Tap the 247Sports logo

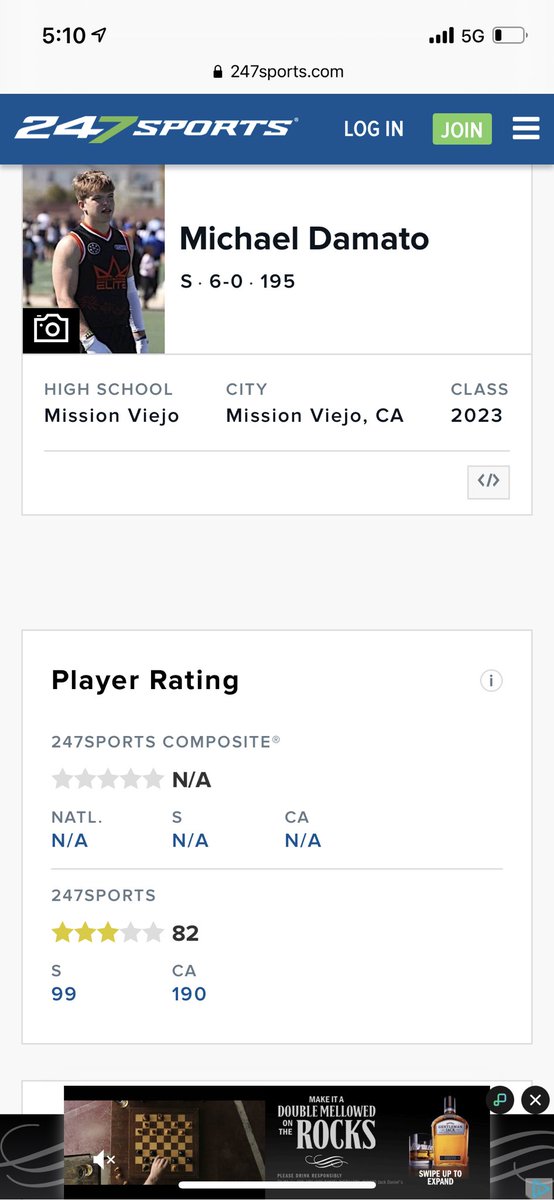[x=156, y=129]
